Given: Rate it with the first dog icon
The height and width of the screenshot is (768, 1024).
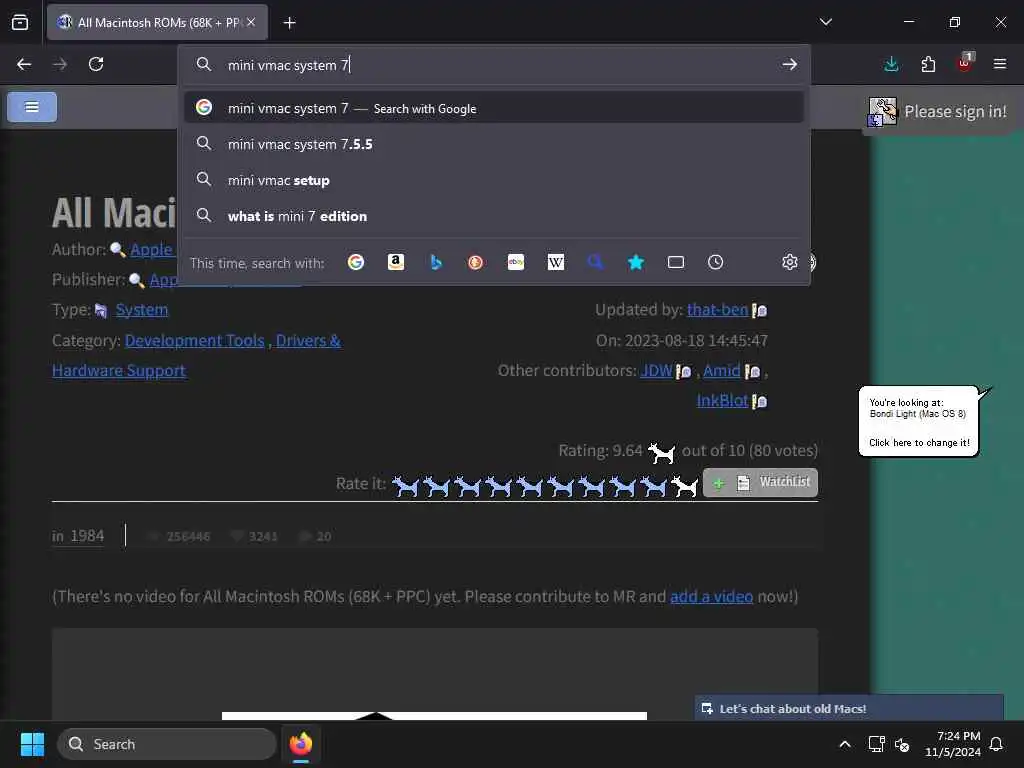Looking at the screenshot, I should pos(405,485).
